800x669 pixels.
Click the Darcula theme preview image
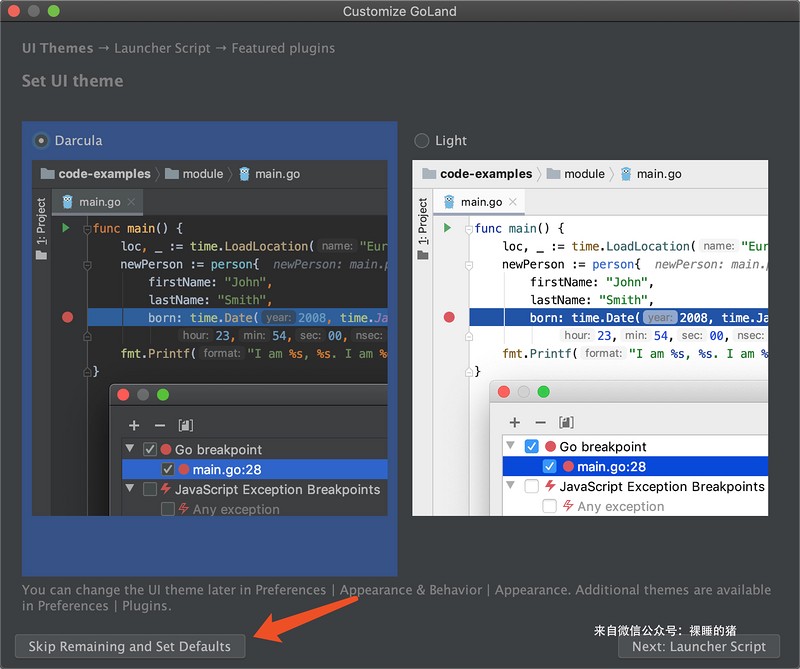tap(210, 338)
